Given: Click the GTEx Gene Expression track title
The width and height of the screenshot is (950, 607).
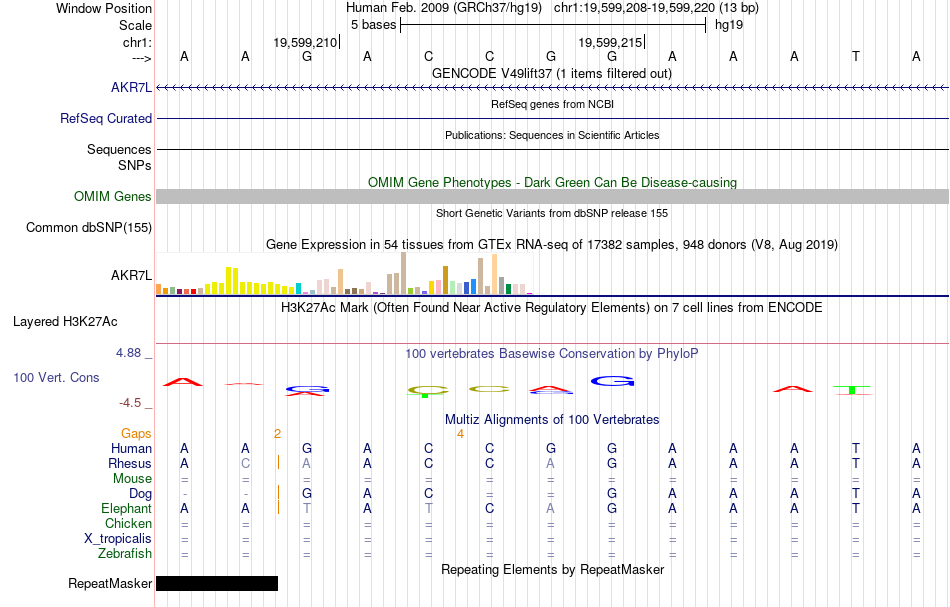Looking at the screenshot, I should pos(552,244).
